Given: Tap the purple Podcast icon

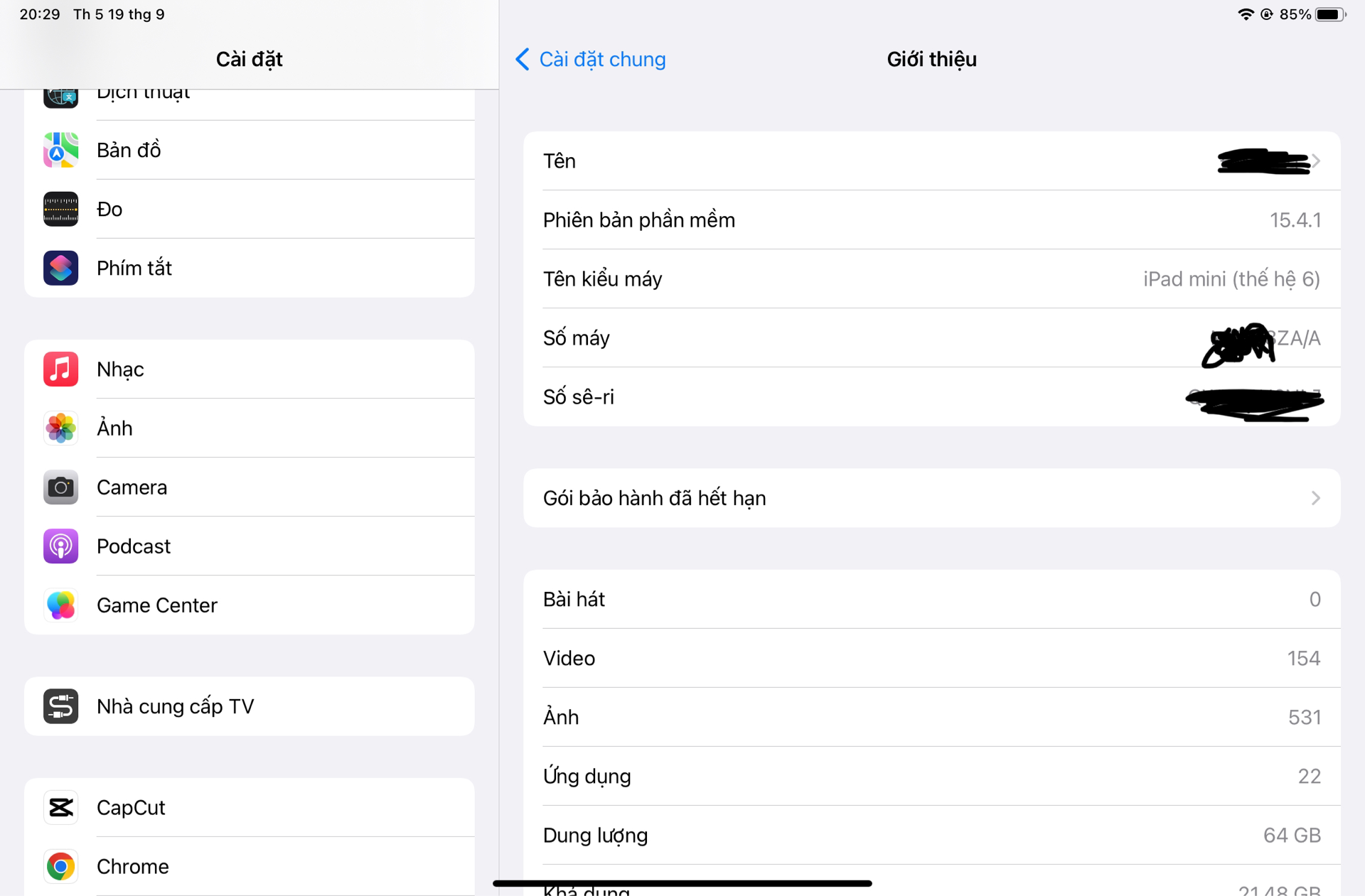Looking at the screenshot, I should pyautogui.click(x=60, y=546).
